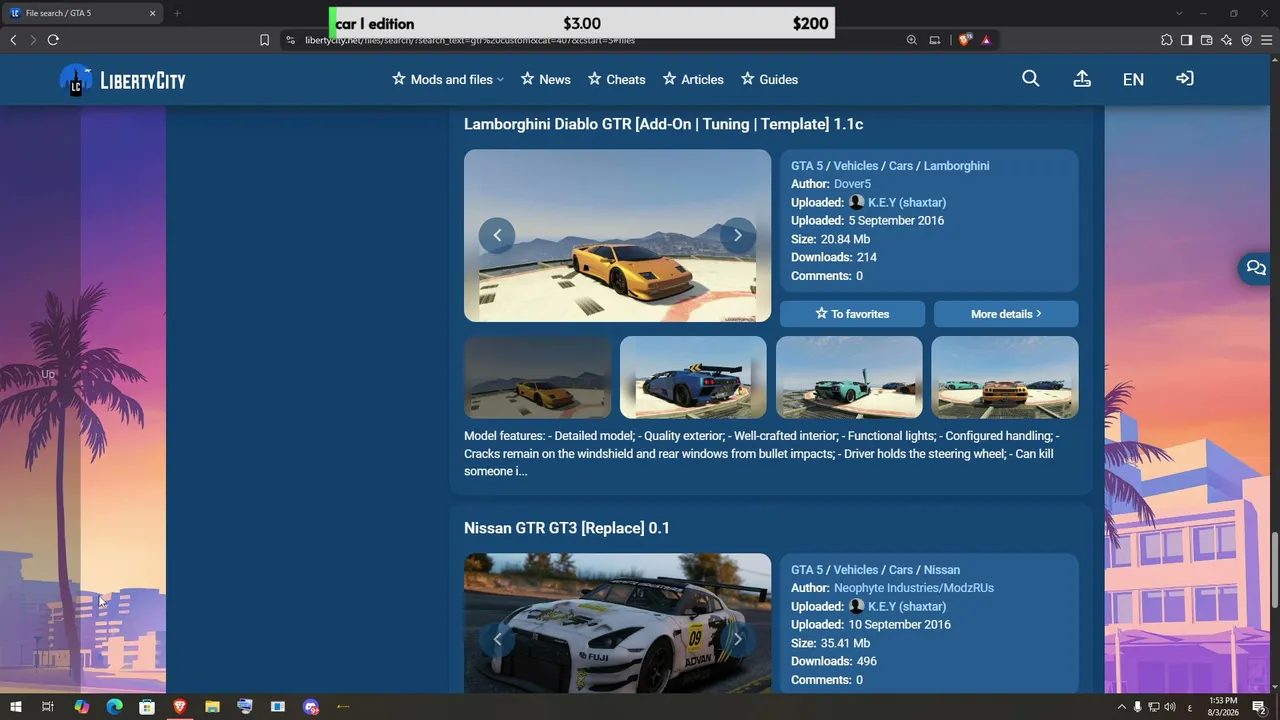Select the multi-car Diablo lineup thumbnail
The width and height of the screenshot is (1280, 720).
coord(1005,377)
